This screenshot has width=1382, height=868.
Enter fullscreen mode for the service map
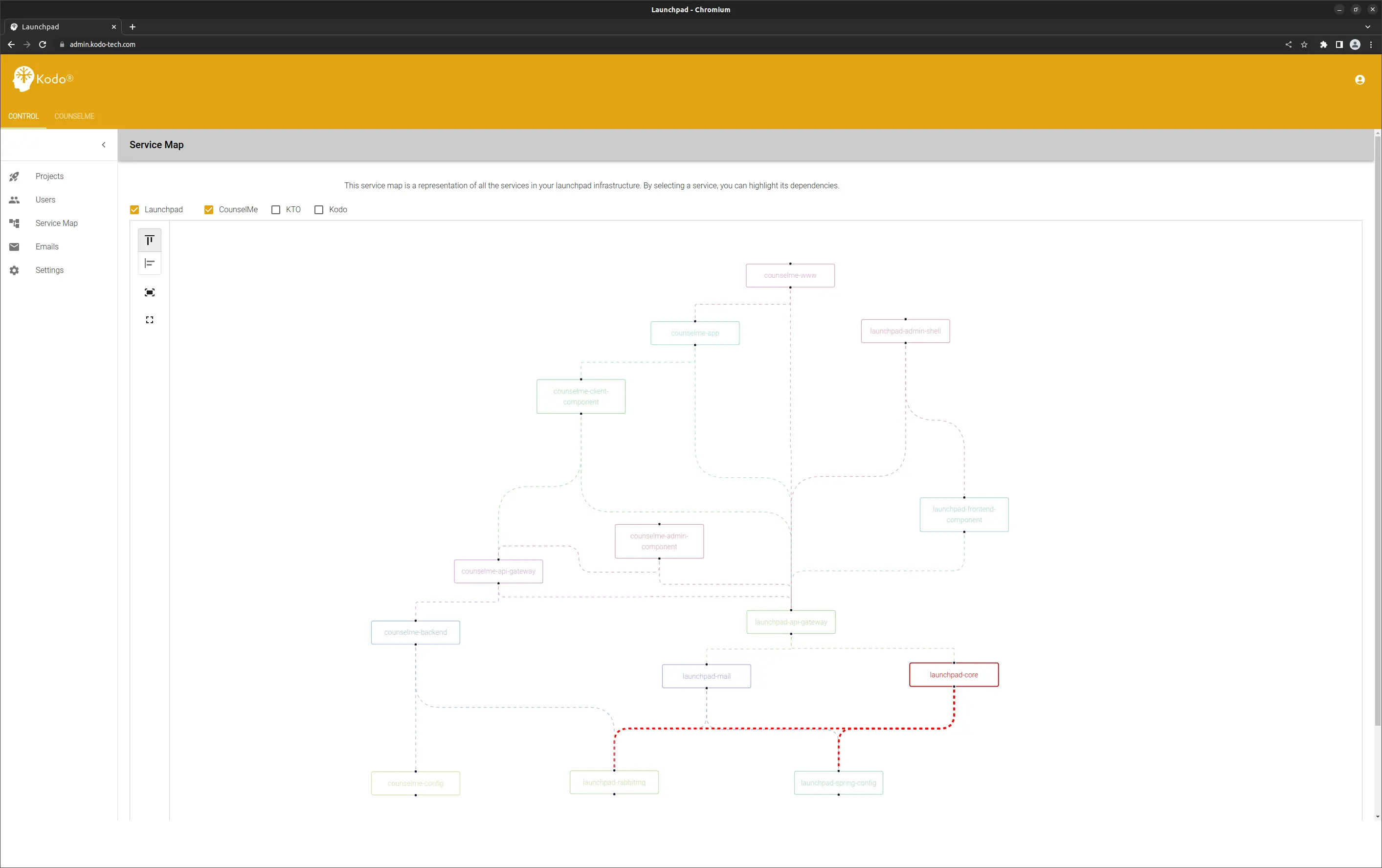(149, 319)
